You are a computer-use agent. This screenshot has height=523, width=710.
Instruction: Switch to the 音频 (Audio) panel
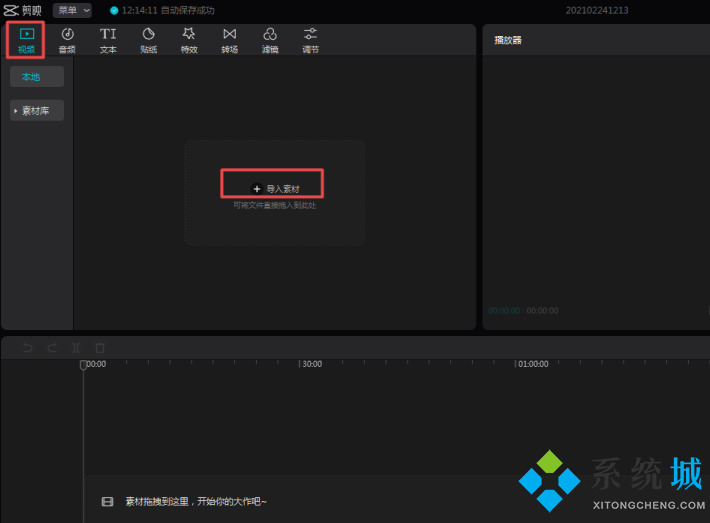[x=67, y=39]
